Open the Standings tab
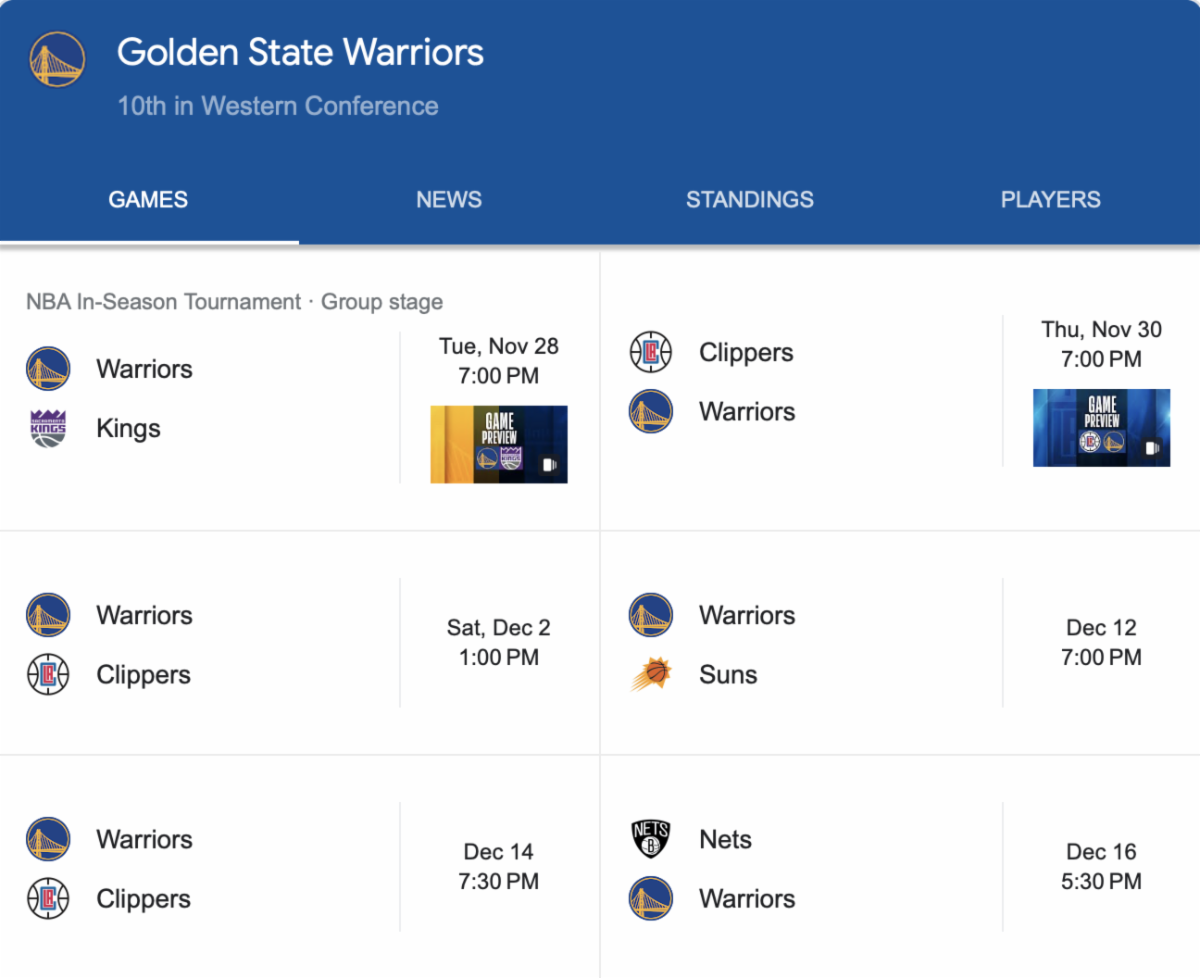 click(749, 199)
